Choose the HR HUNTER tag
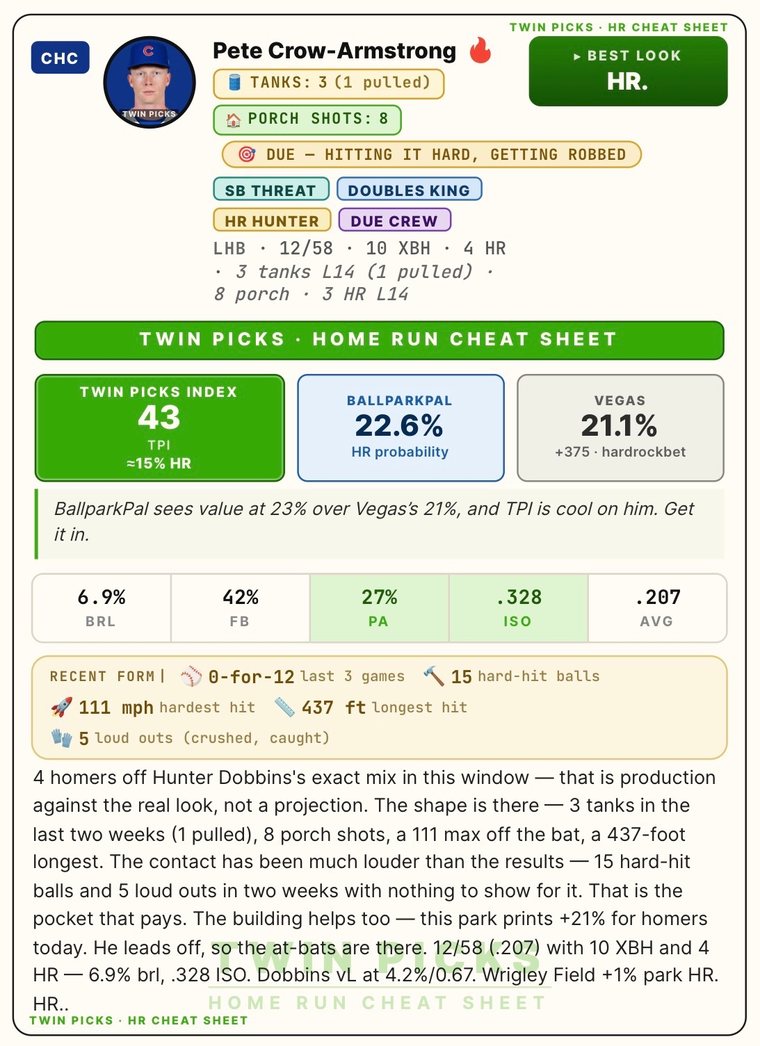 coord(272,220)
